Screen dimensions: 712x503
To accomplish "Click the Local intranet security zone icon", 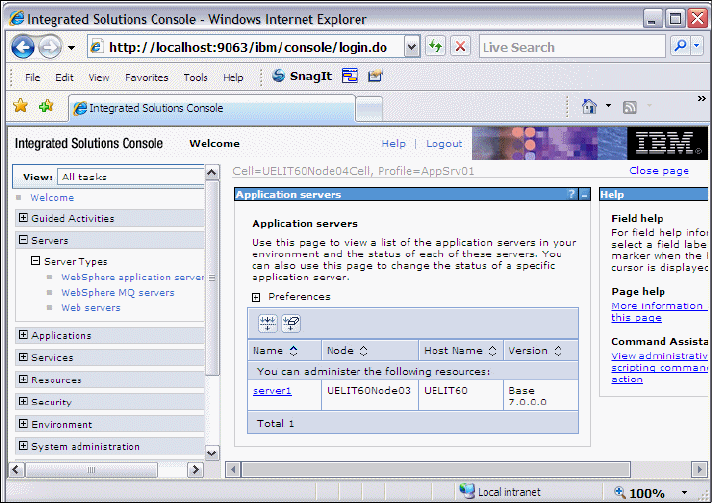I will coord(466,491).
